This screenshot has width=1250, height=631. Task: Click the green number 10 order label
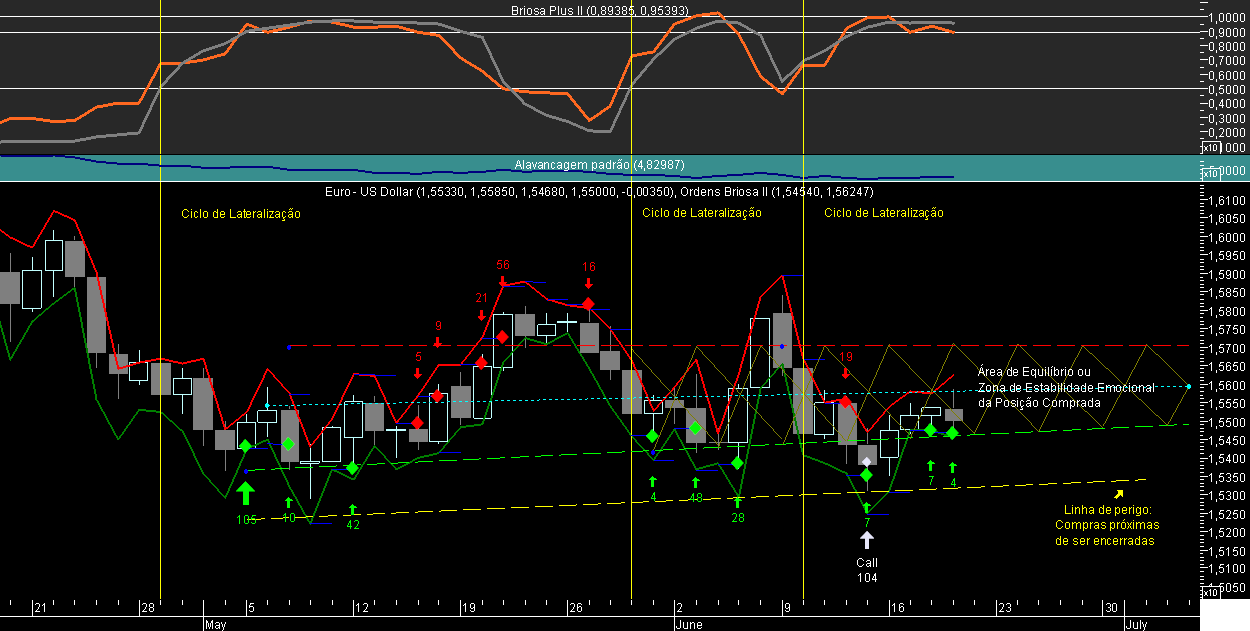(289, 517)
